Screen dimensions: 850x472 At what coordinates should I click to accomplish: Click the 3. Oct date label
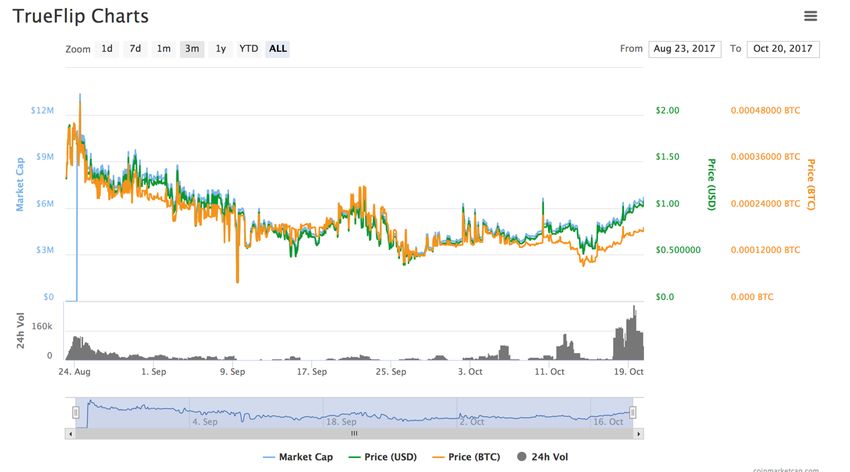point(470,372)
